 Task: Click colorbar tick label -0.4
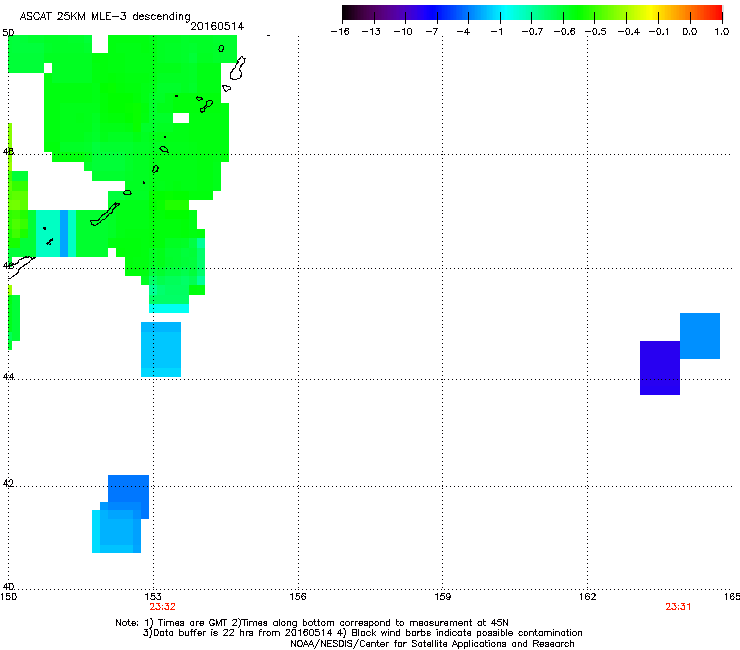tap(629, 32)
